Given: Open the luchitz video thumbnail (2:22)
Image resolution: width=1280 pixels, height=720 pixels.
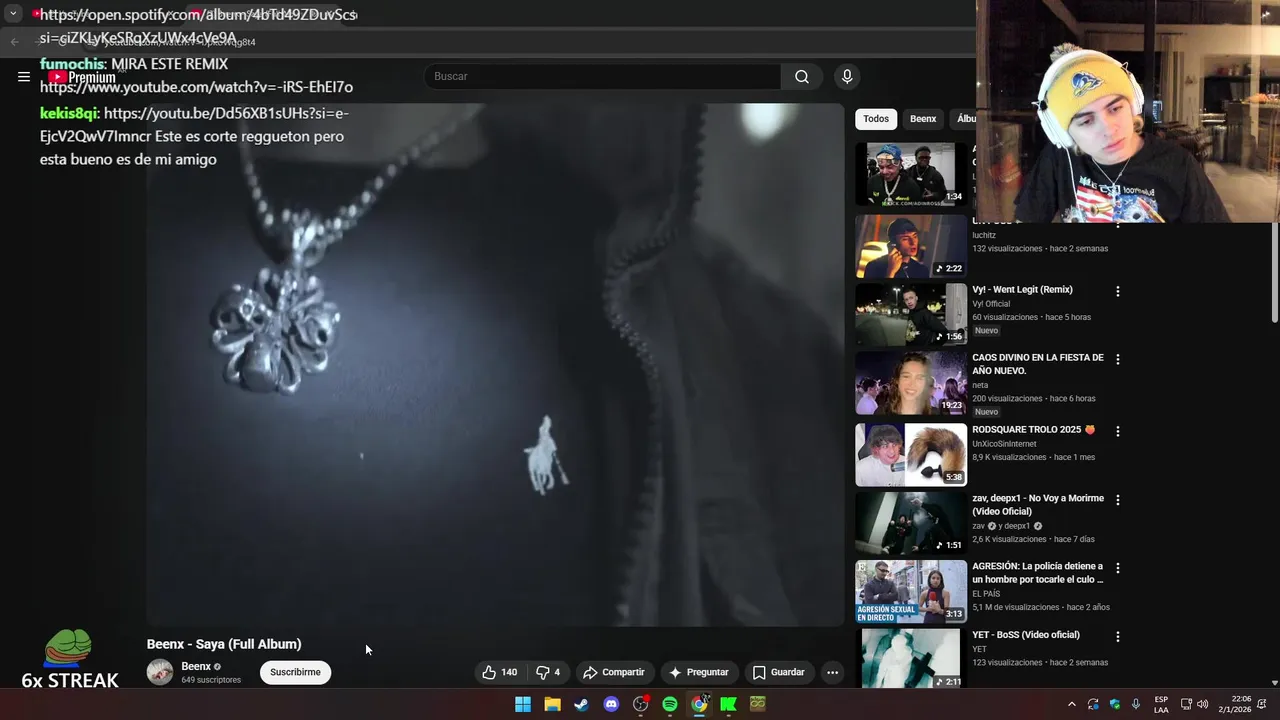Looking at the screenshot, I should [911, 246].
